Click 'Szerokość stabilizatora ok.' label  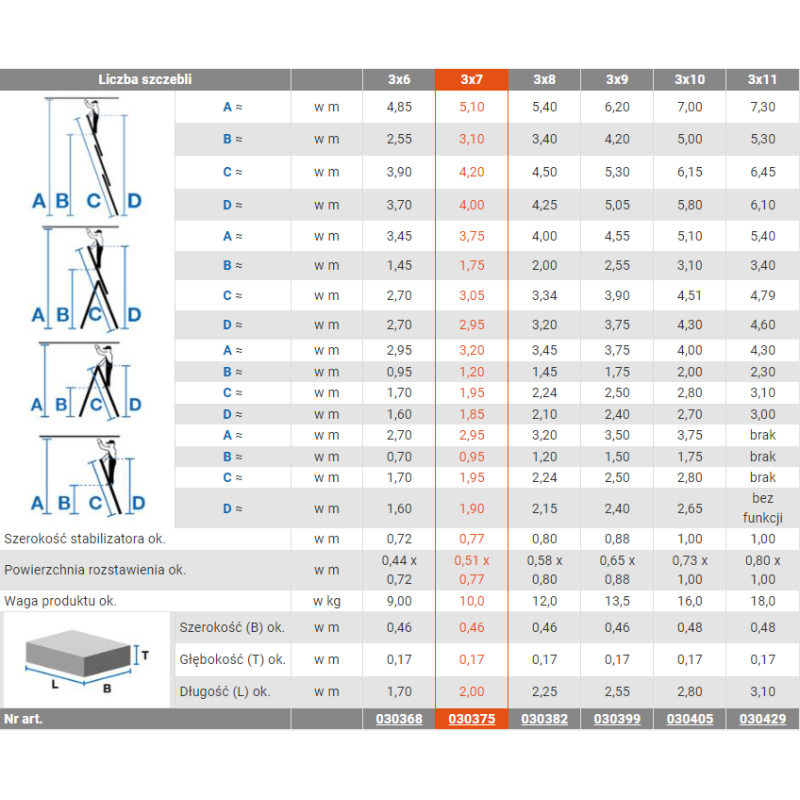point(85,539)
